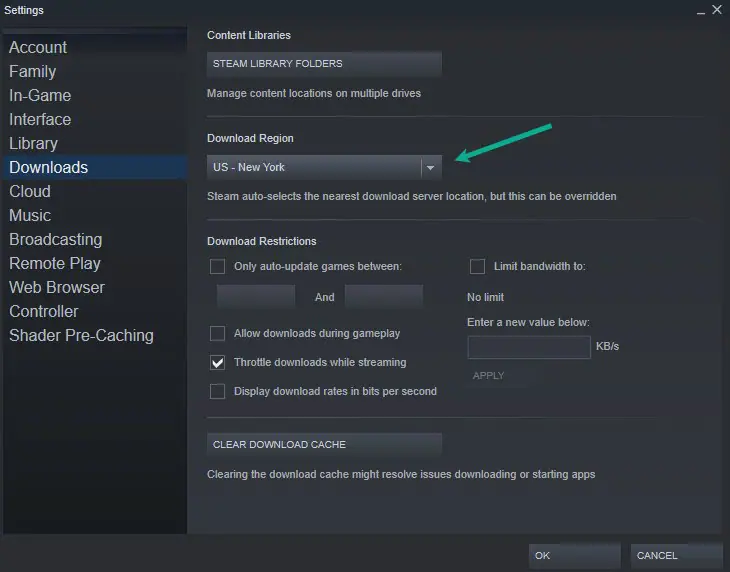
Task: Enable Only auto-update games between checkbox
Action: click(x=217, y=266)
